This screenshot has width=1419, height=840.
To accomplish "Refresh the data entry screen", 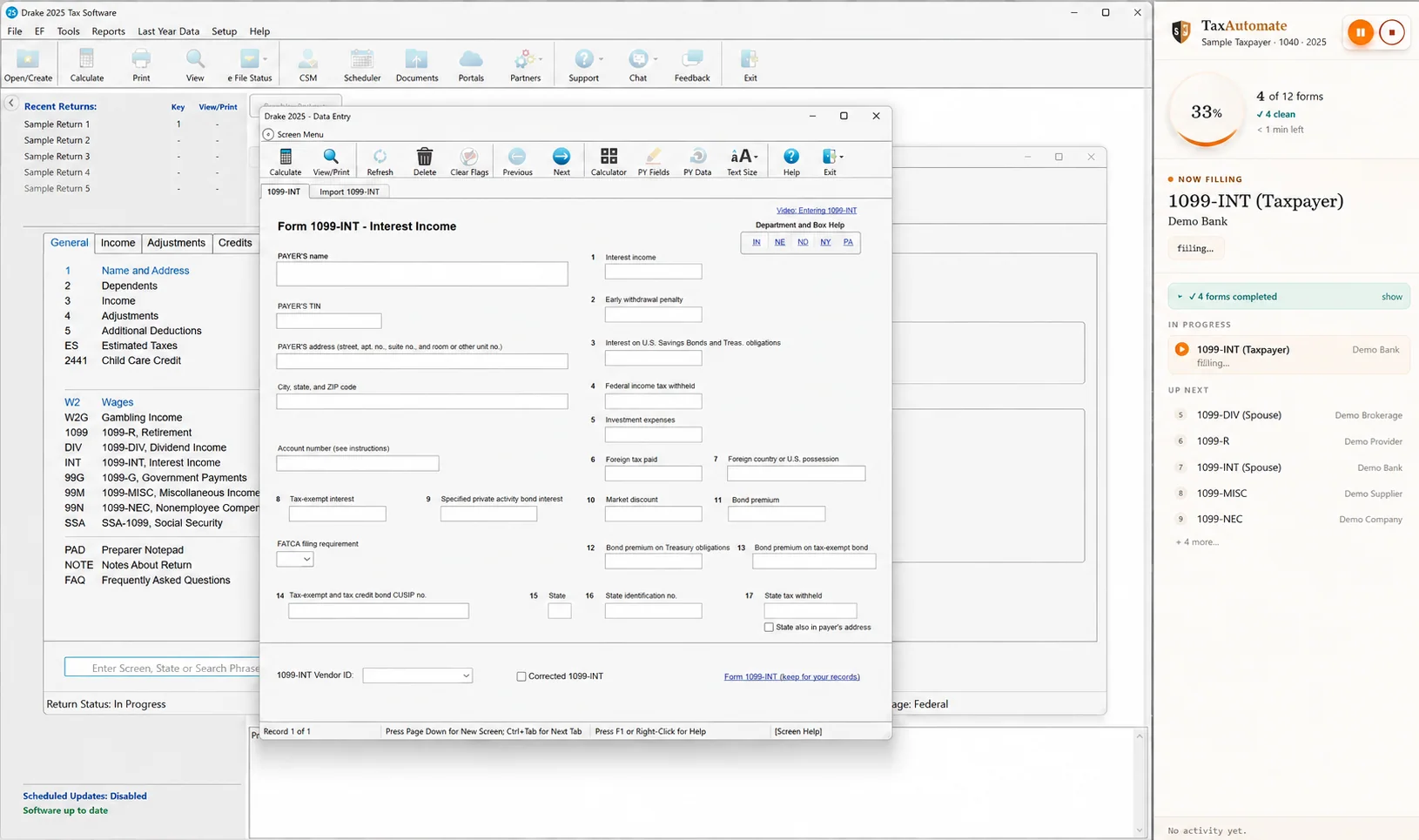I will click(380, 162).
